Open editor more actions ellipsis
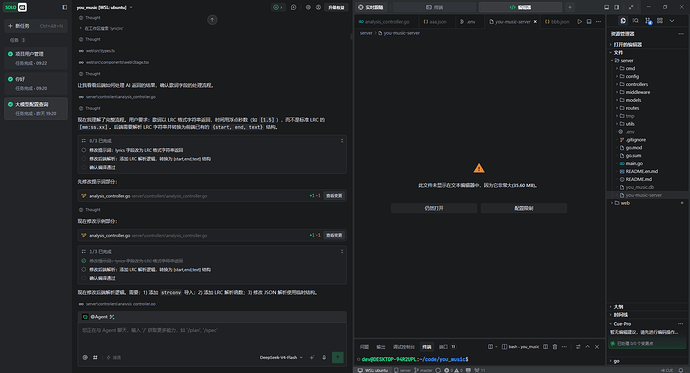 (598, 22)
